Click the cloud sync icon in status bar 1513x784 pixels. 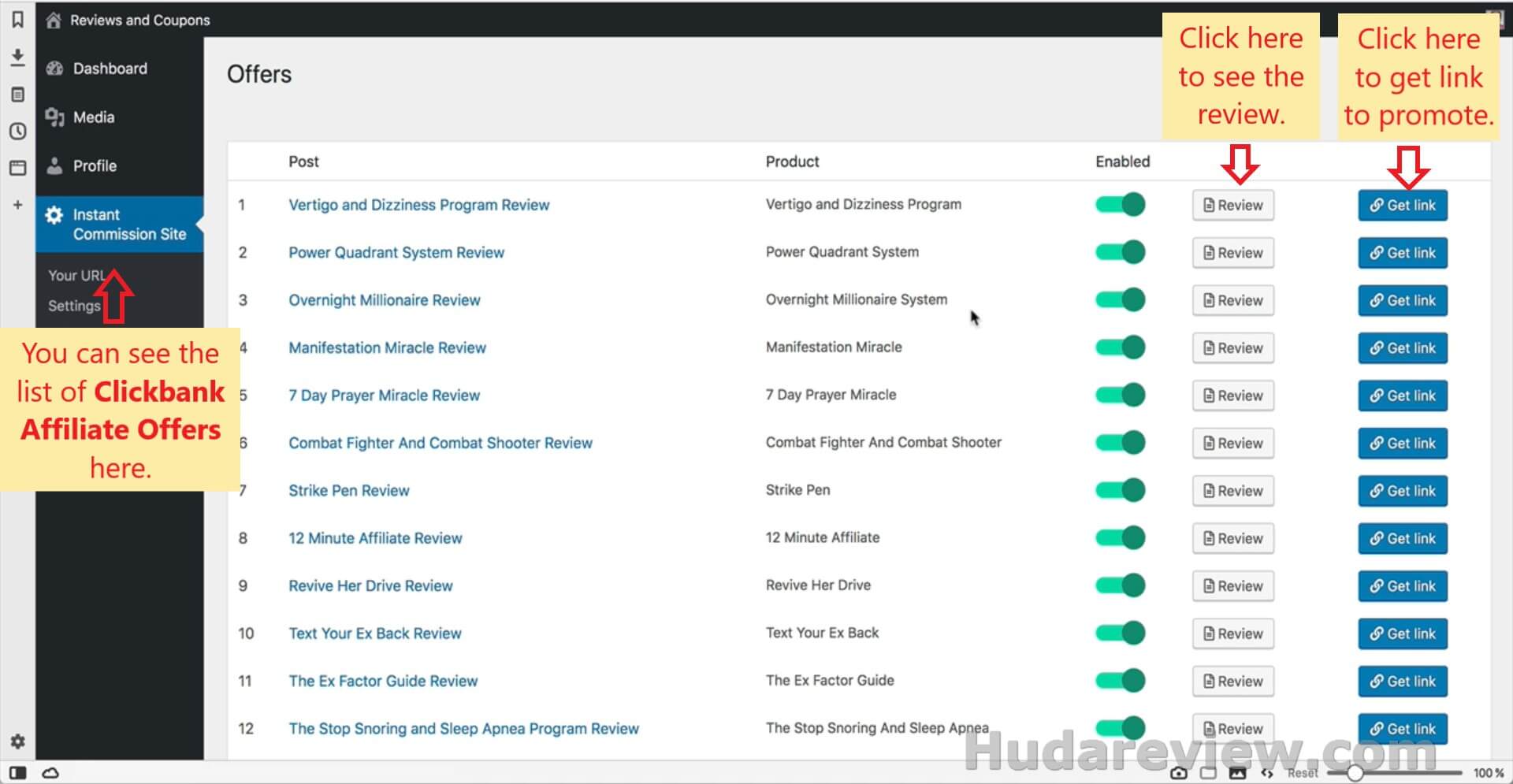coord(50,773)
